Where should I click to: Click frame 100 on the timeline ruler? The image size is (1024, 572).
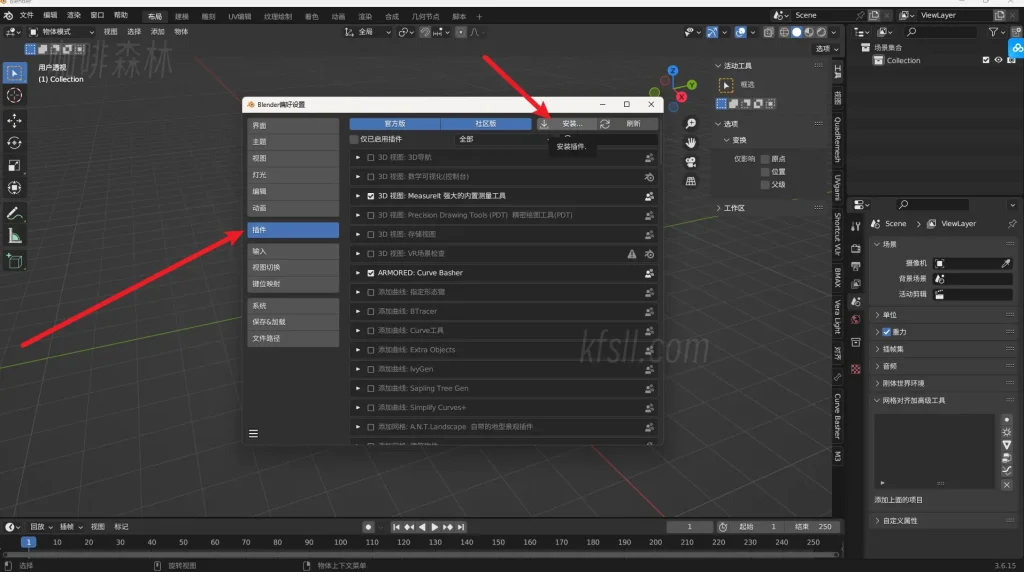[x=341, y=542]
